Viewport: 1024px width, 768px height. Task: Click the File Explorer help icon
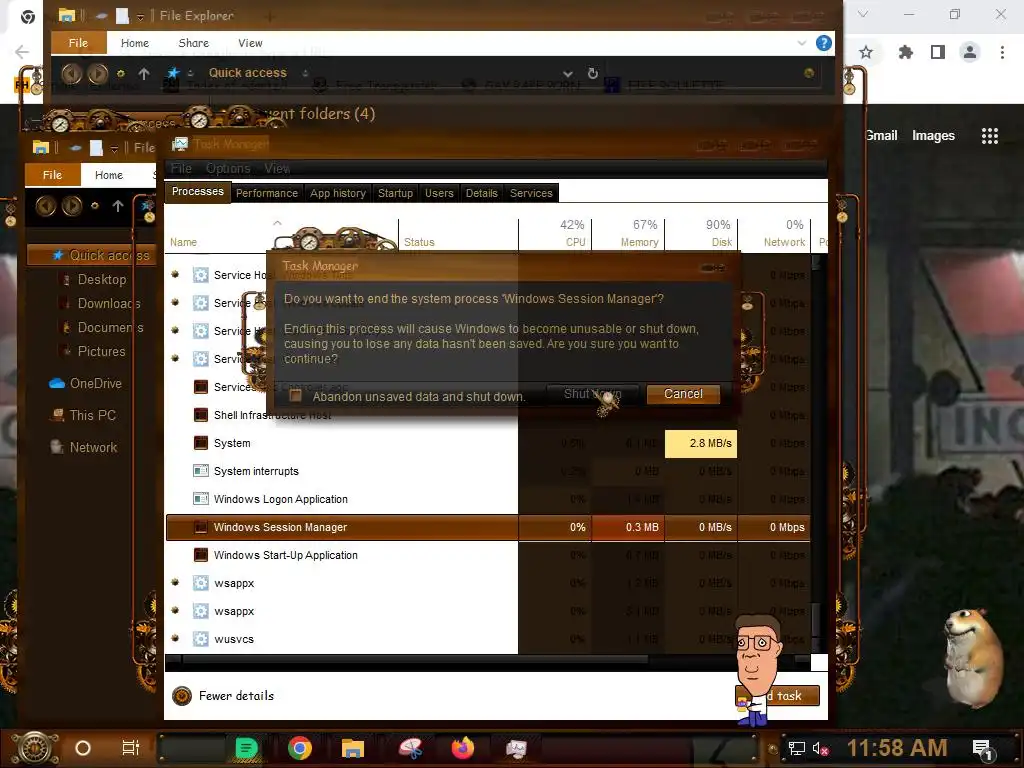(824, 43)
